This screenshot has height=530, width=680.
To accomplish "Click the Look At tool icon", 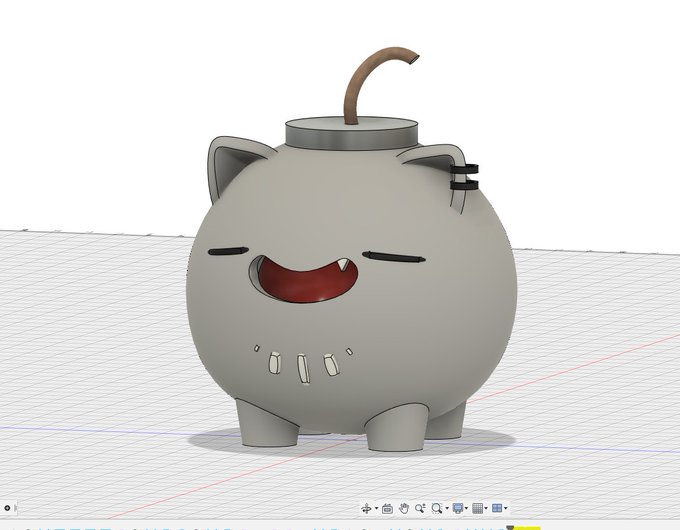I will (x=387, y=508).
